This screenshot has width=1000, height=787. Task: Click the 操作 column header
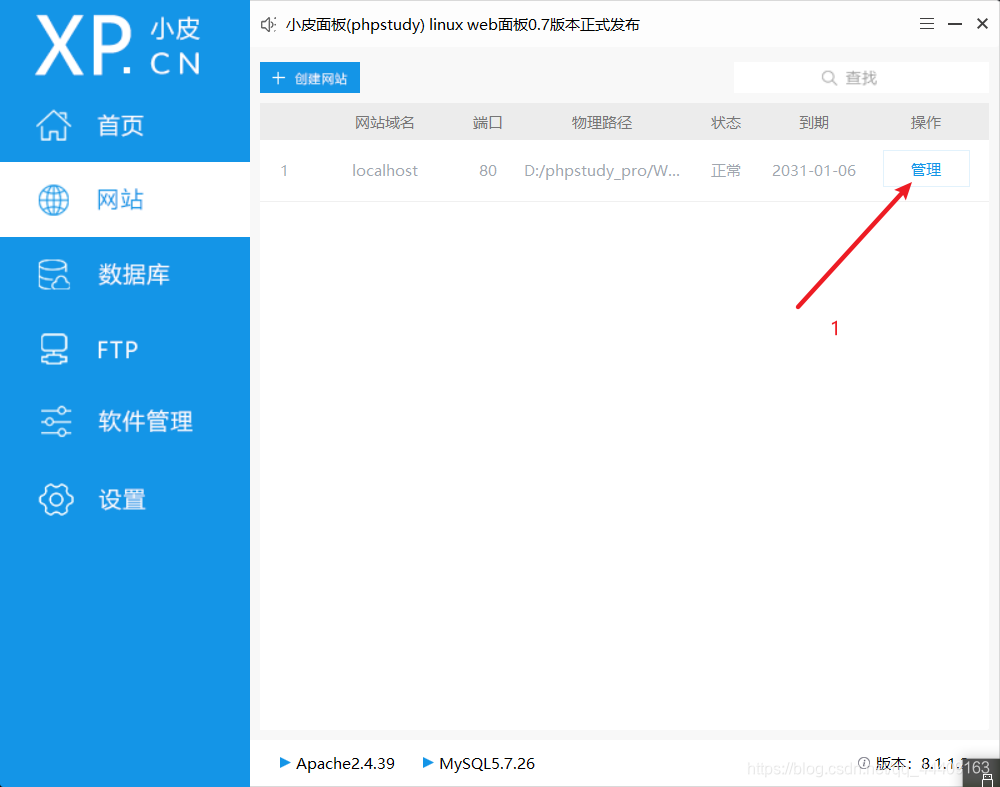[926, 122]
